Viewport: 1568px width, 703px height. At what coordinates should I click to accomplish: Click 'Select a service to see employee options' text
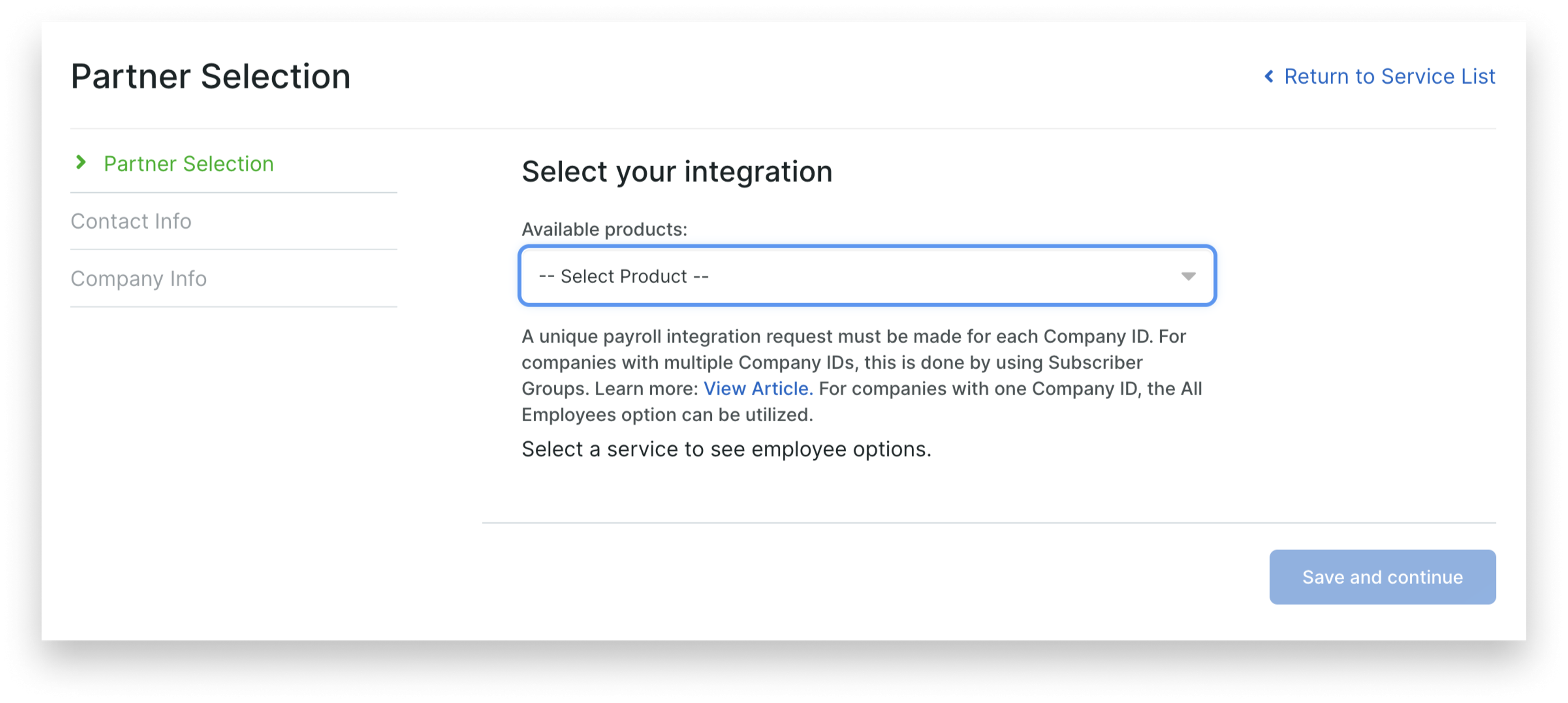coord(726,449)
